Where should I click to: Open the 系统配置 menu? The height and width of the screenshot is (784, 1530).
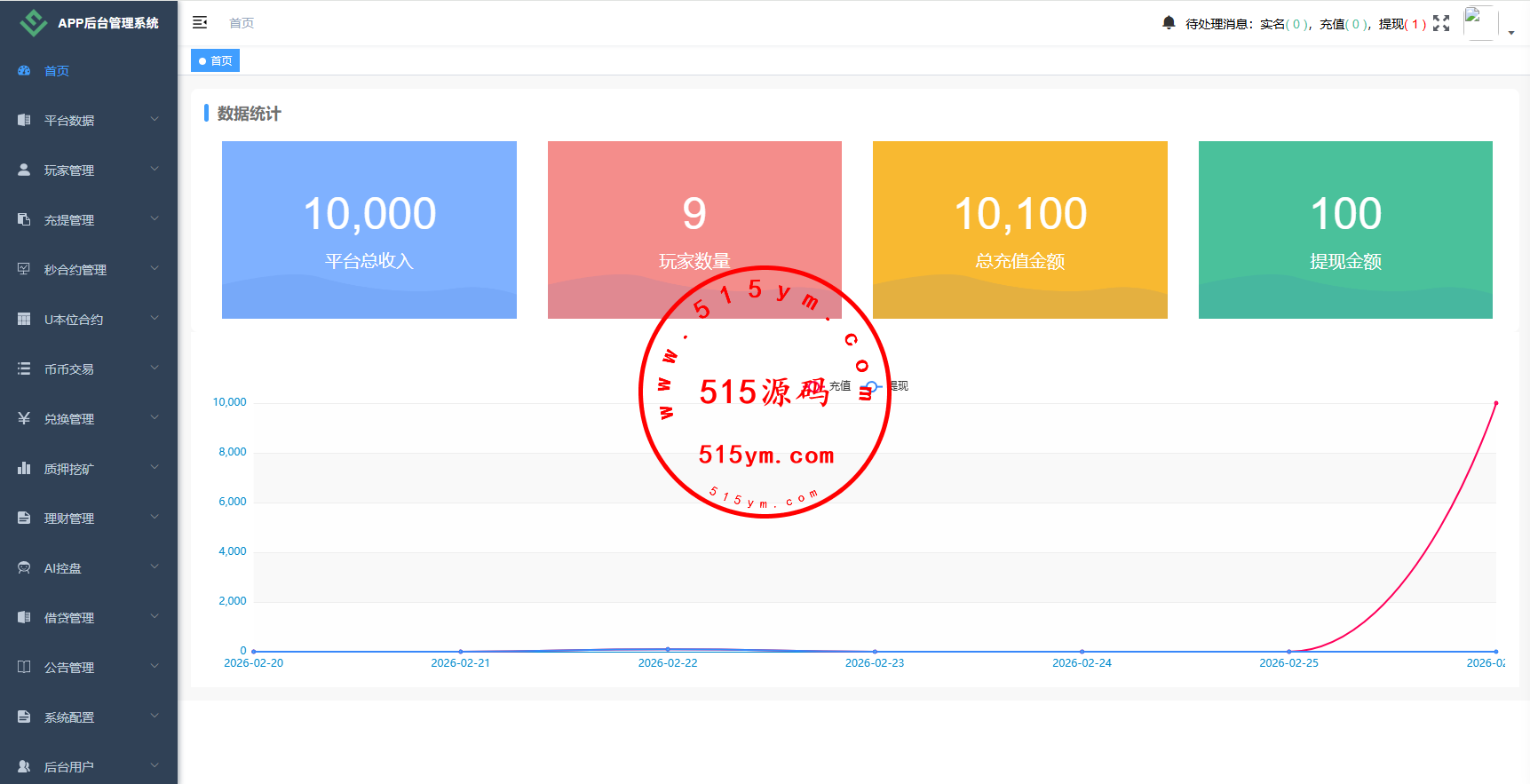click(x=69, y=717)
